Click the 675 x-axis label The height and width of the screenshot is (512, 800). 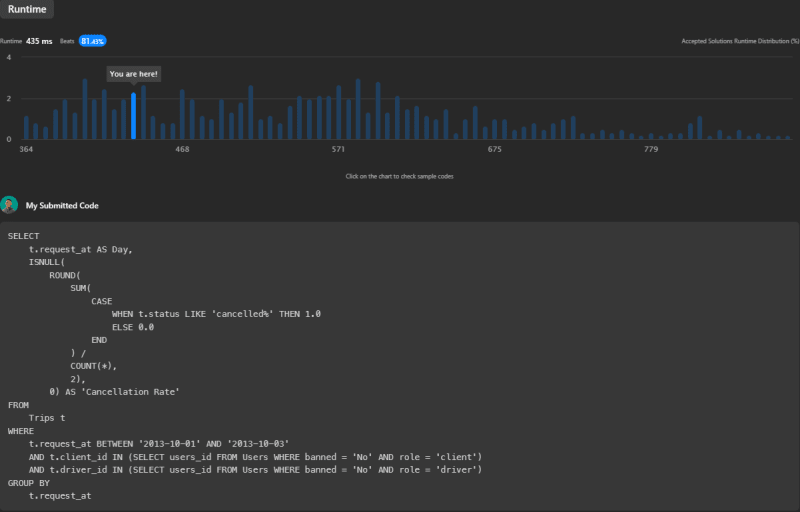[x=494, y=149]
